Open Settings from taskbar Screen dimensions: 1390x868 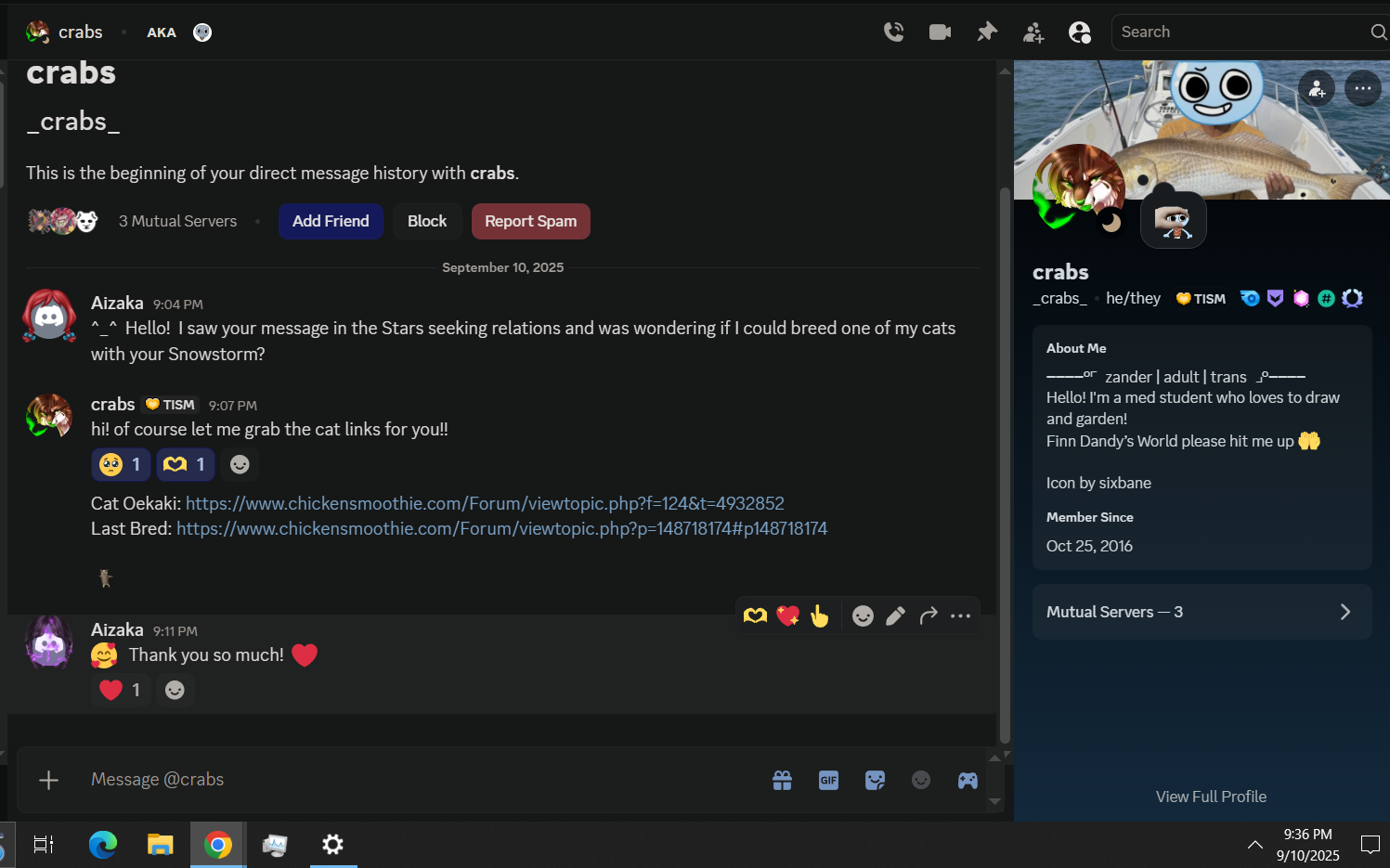332,845
